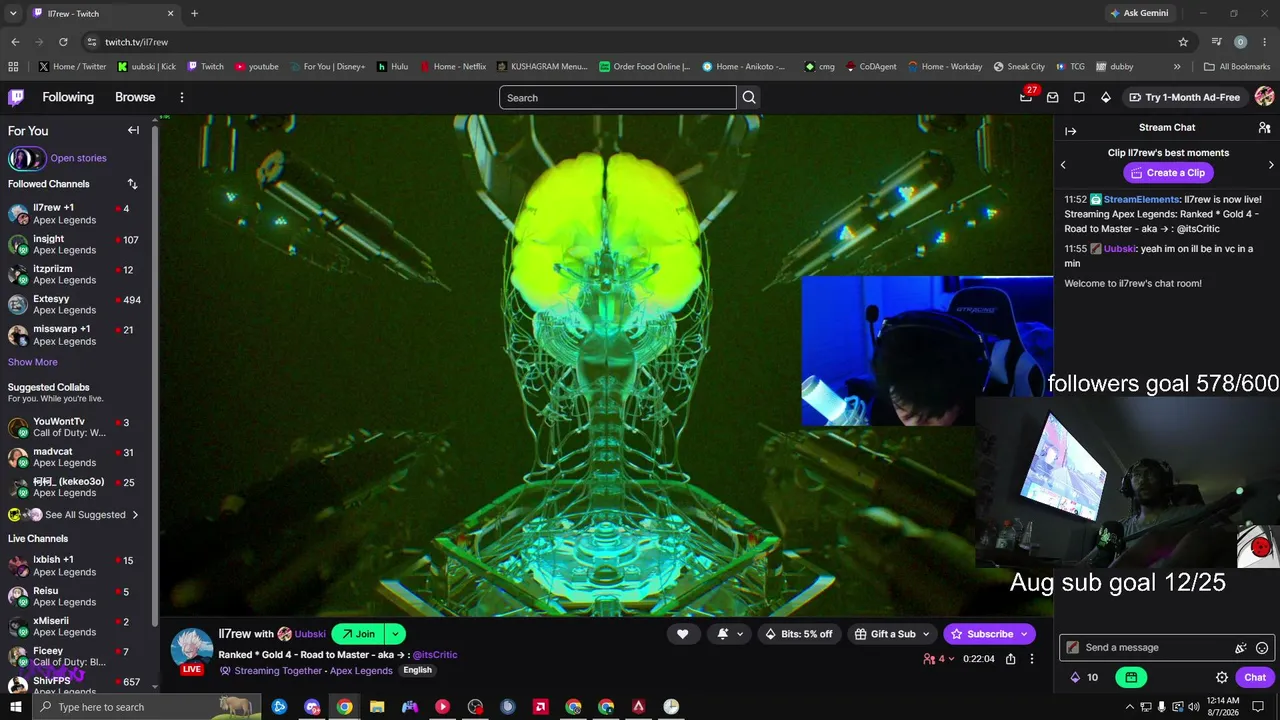Join the Stream Together session
The height and width of the screenshot is (720, 1280).
(358, 634)
